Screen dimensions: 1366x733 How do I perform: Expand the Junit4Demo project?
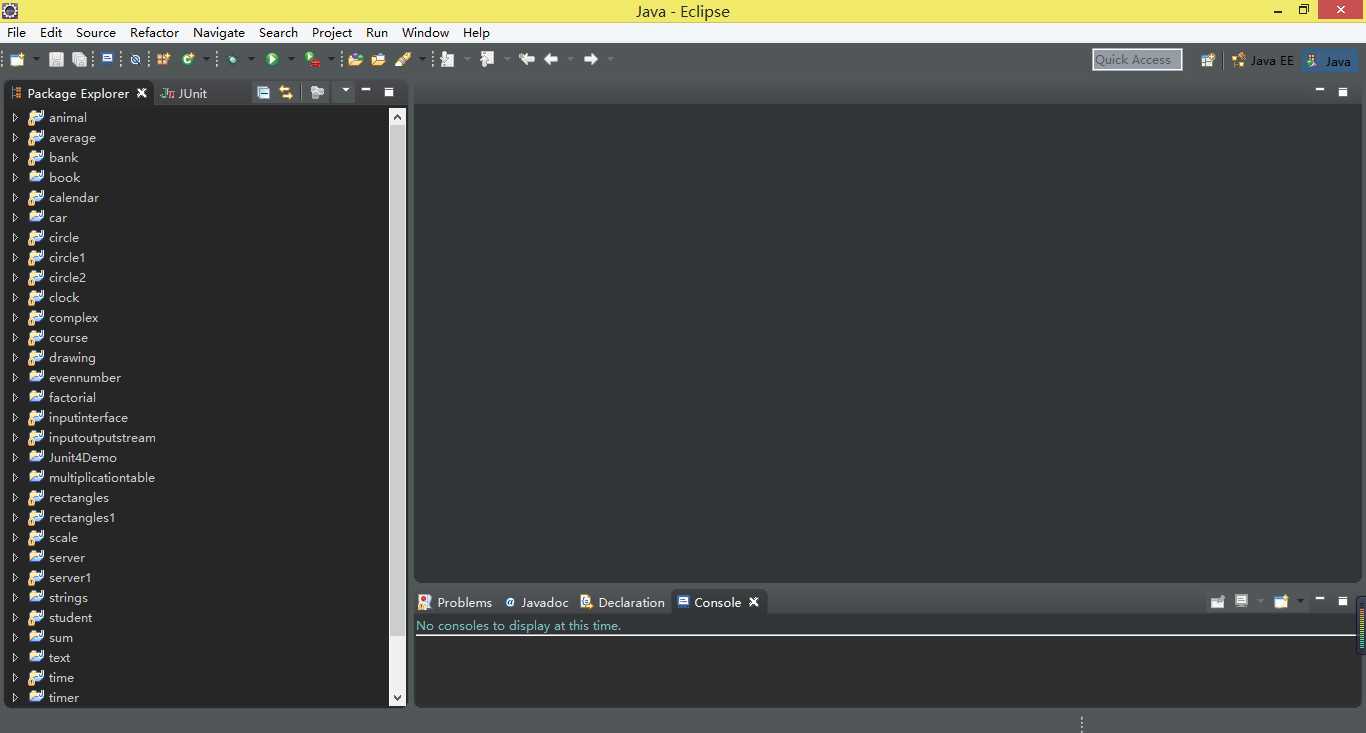point(15,457)
